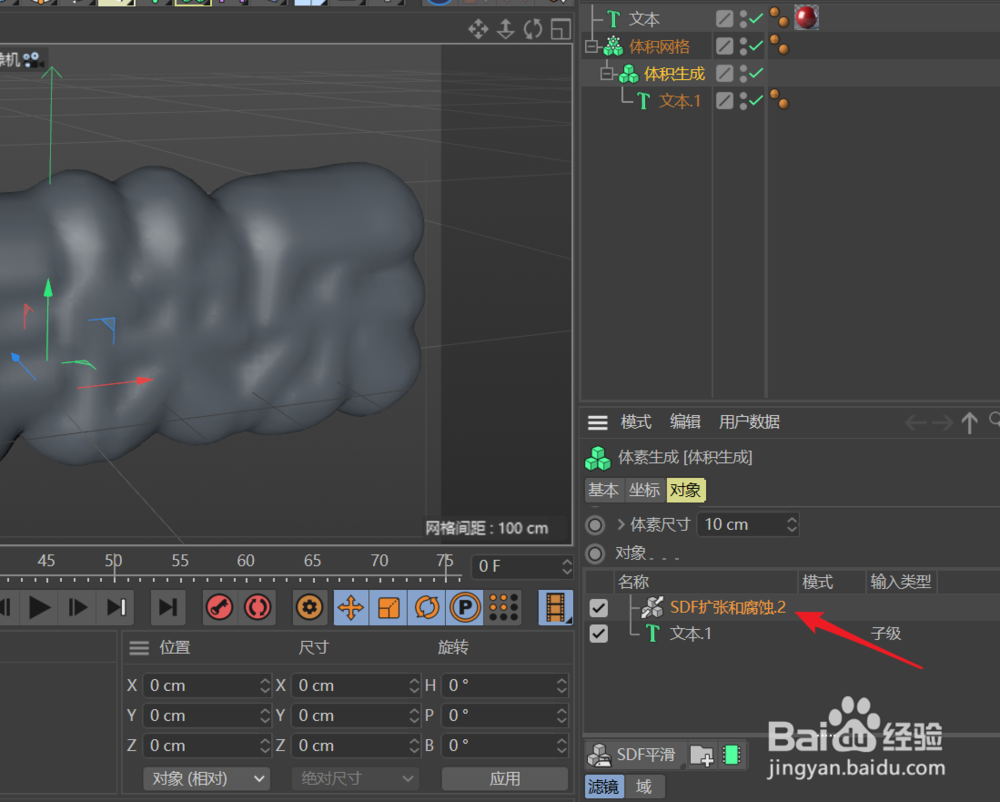This screenshot has height=802, width=1000.
Task: Collapse the 体积网格 tree branch
Action: [x=588, y=45]
